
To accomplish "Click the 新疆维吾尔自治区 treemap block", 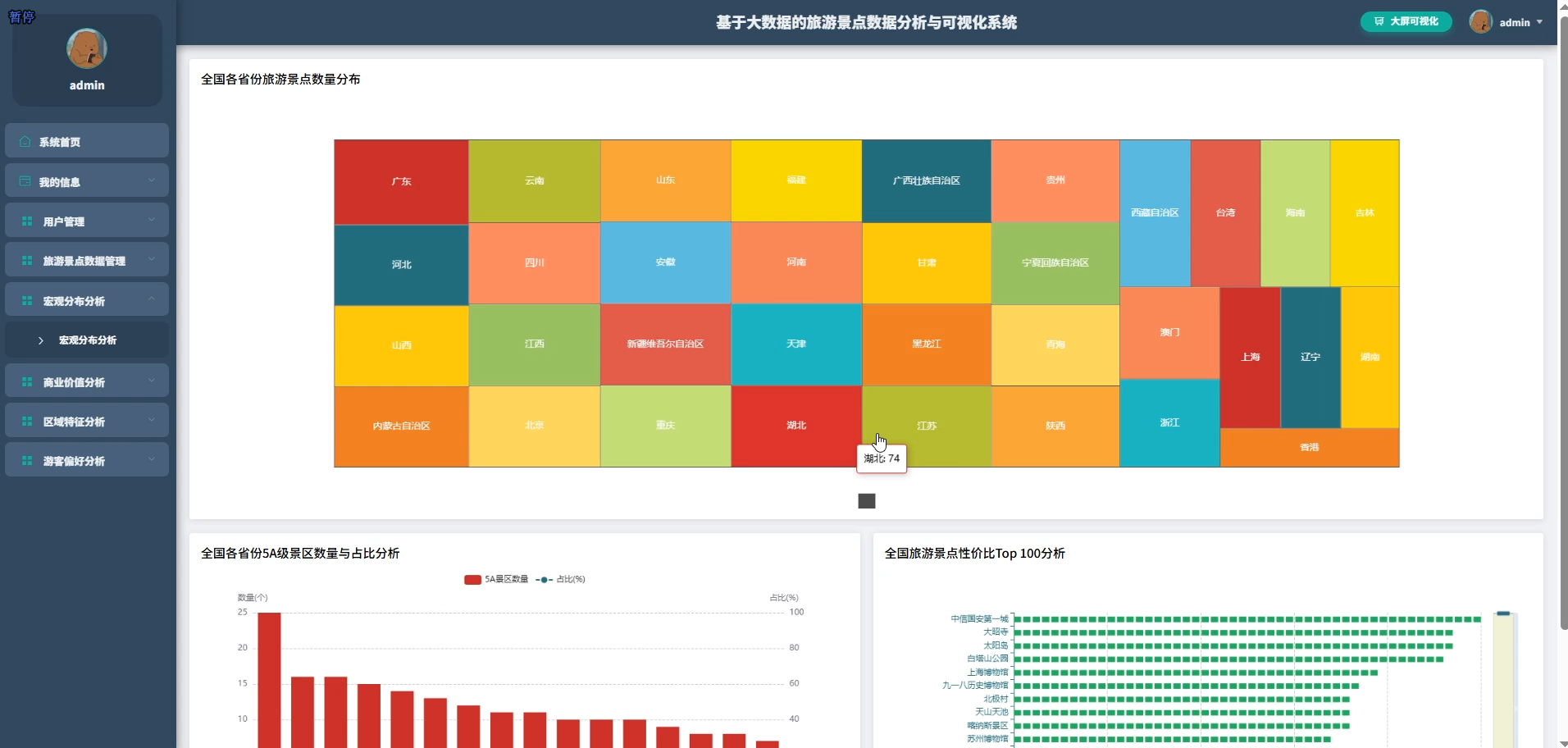I will pos(665,344).
